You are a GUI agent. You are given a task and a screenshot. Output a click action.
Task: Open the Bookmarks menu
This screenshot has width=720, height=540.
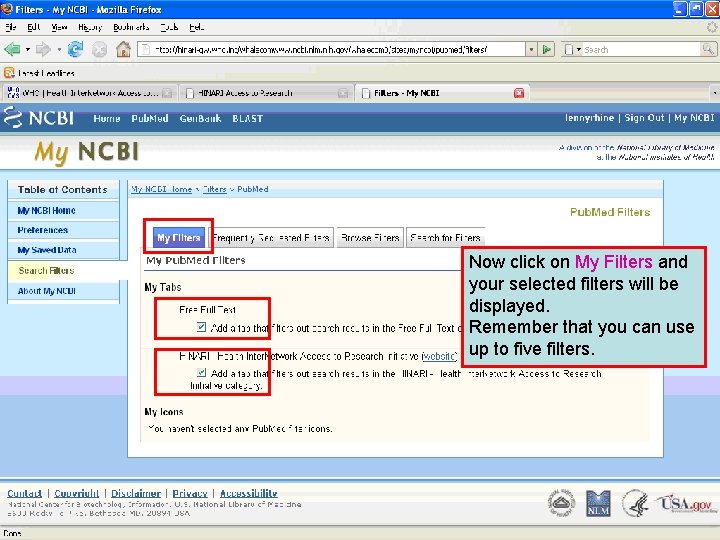coord(131,27)
